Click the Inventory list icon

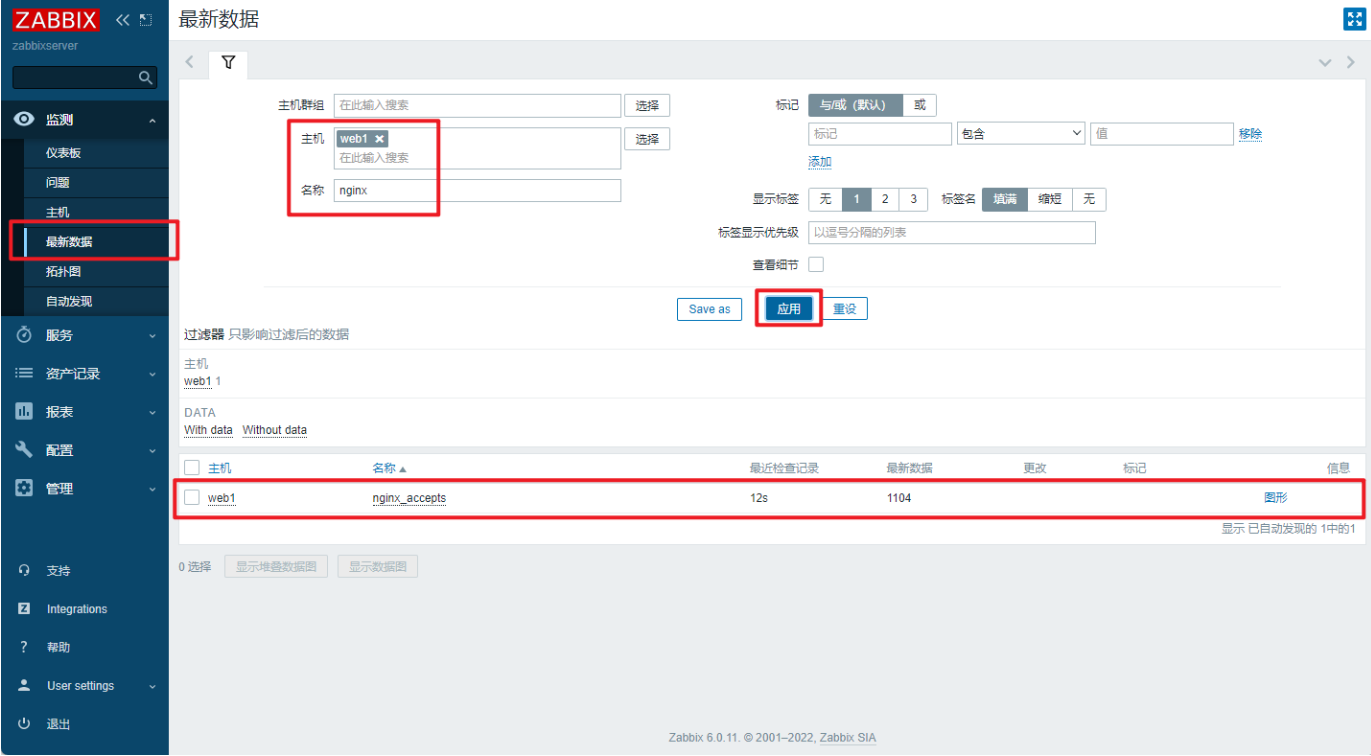coord(25,373)
